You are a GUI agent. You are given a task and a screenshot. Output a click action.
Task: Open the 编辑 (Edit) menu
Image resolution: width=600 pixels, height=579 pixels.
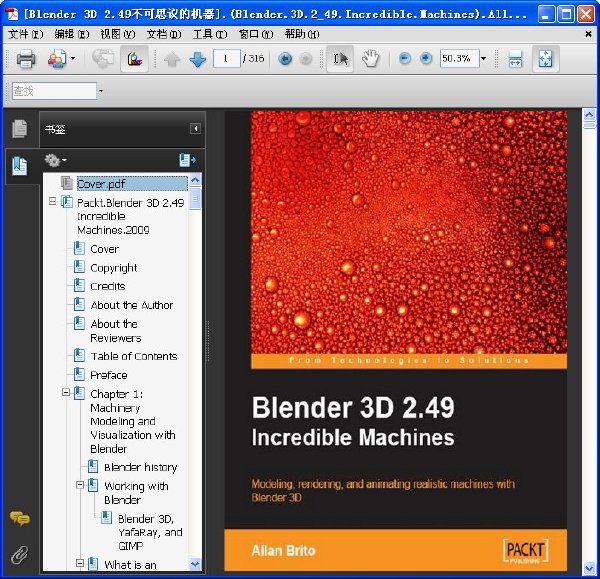pyautogui.click(x=72, y=34)
